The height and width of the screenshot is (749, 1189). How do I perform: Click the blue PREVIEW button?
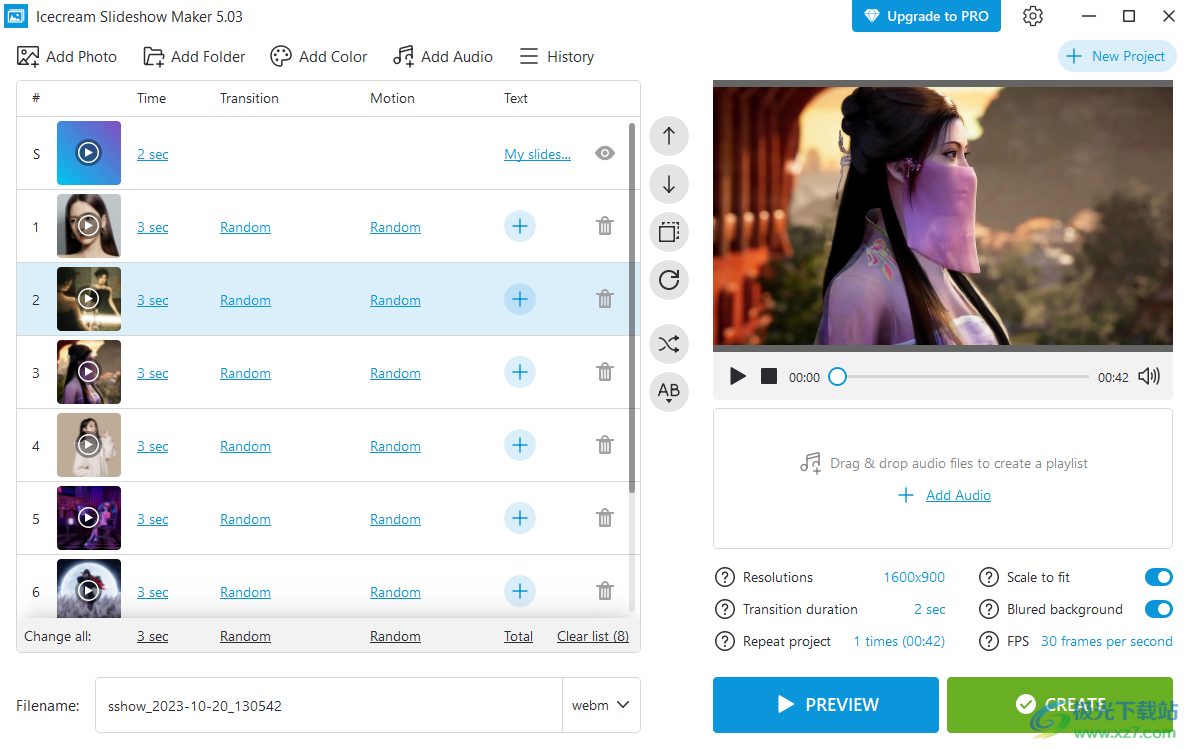coord(825,704)
